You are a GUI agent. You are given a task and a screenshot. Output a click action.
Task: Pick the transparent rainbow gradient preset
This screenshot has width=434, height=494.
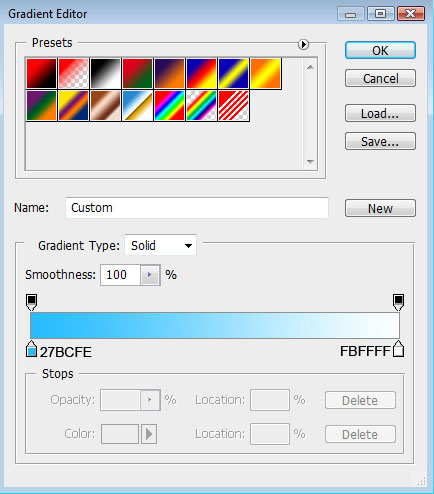click(202, 105)
